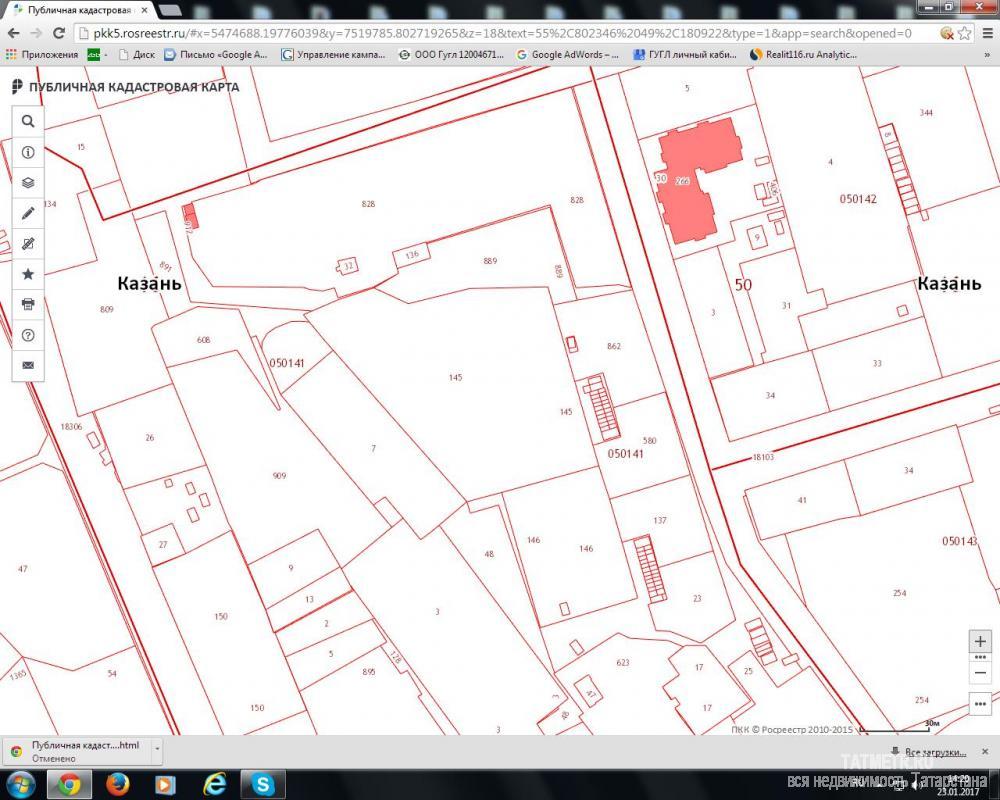Open favorites star in sidebar
This screenshot has width=1000, height=800.
[x=27, y=274]
